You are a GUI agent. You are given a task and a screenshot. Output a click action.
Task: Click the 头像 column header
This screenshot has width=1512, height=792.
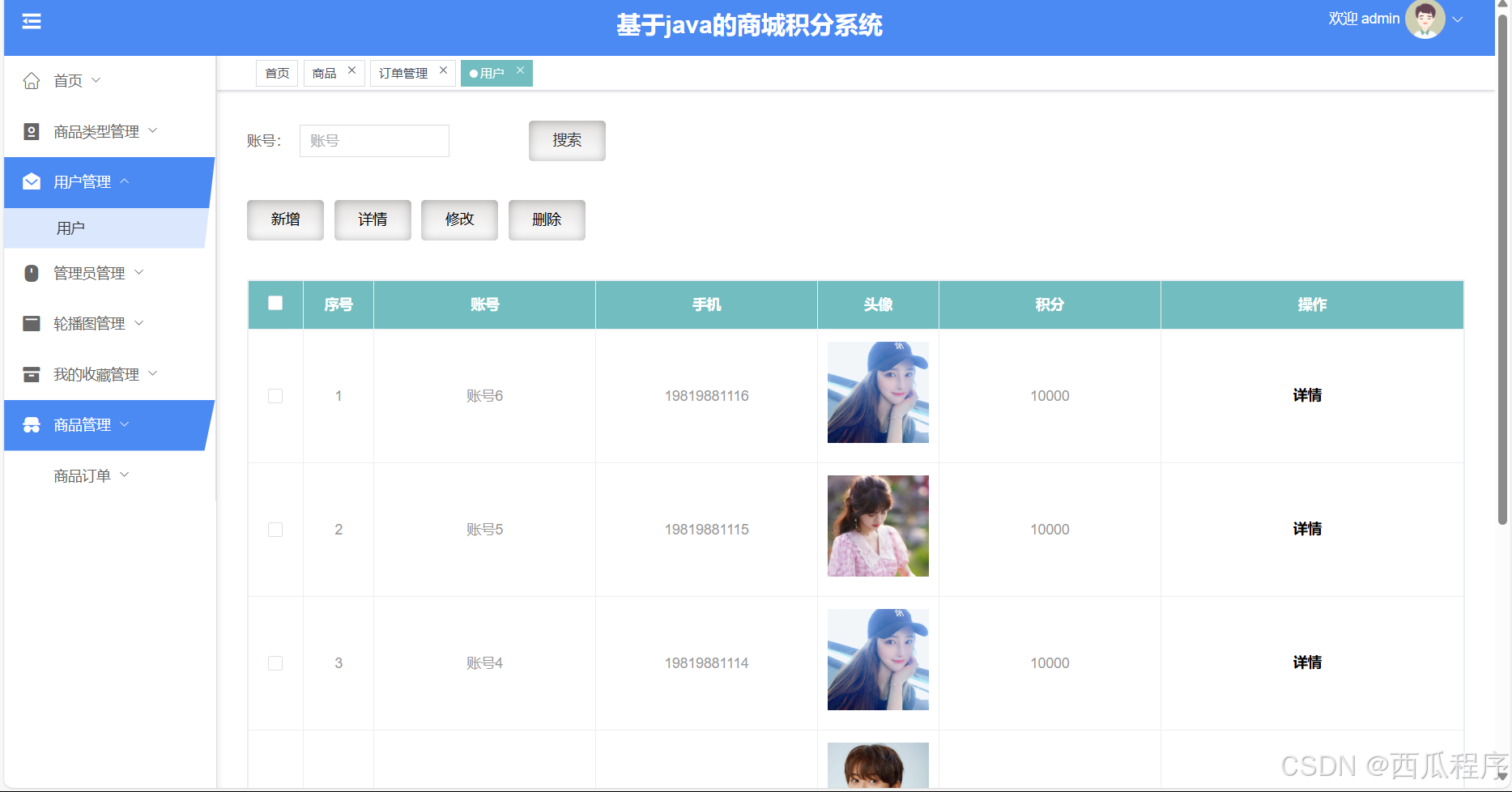click(x=878, y=304)
